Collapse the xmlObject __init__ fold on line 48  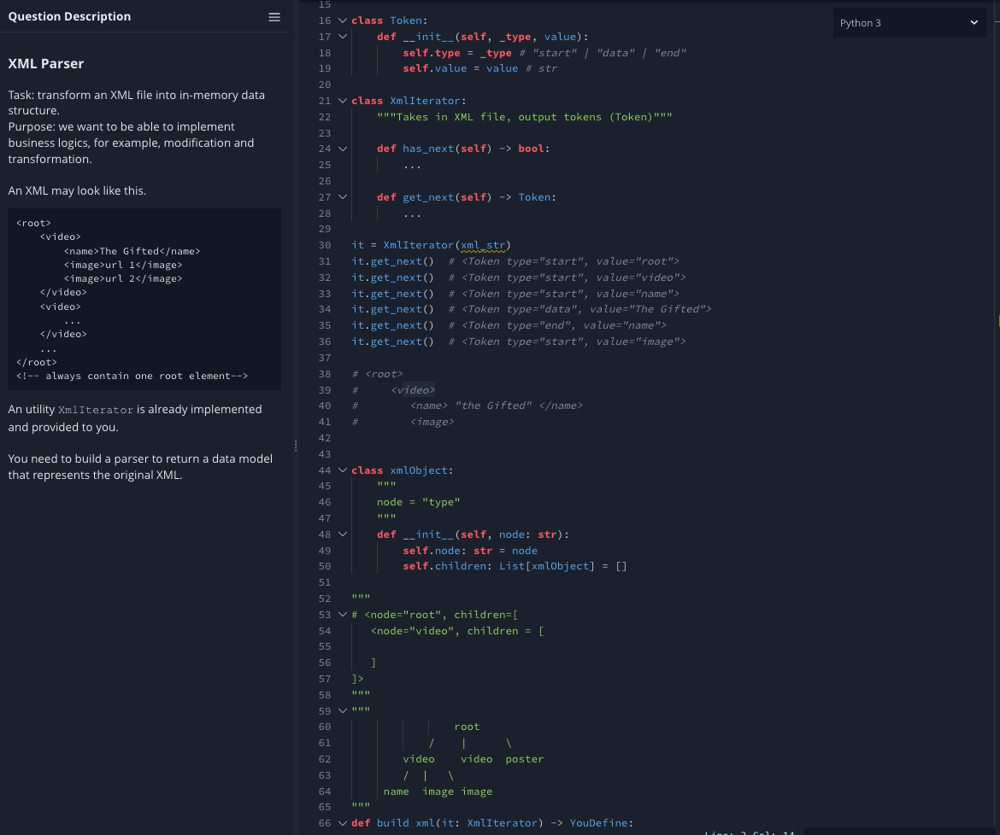[342, 535]
